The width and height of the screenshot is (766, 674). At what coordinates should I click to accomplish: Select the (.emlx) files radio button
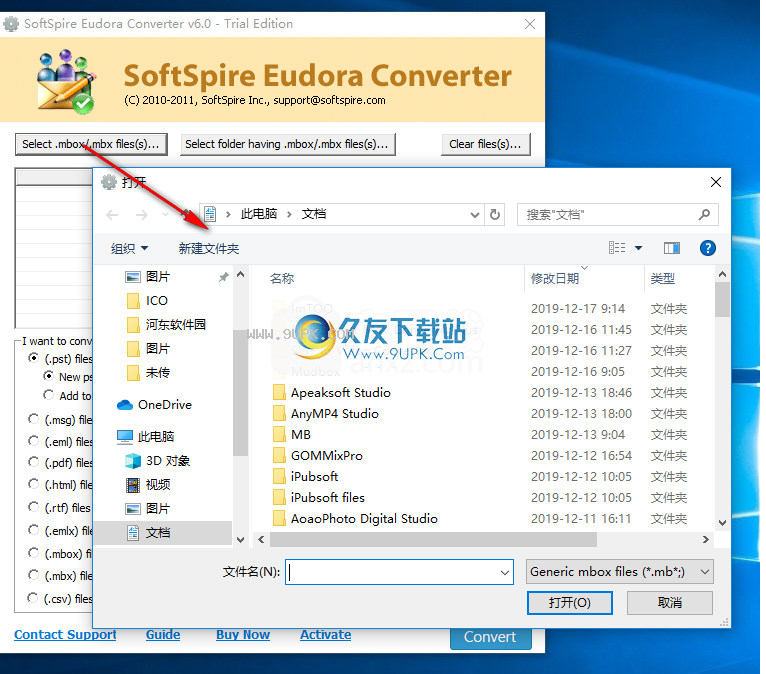coord(33,530)
